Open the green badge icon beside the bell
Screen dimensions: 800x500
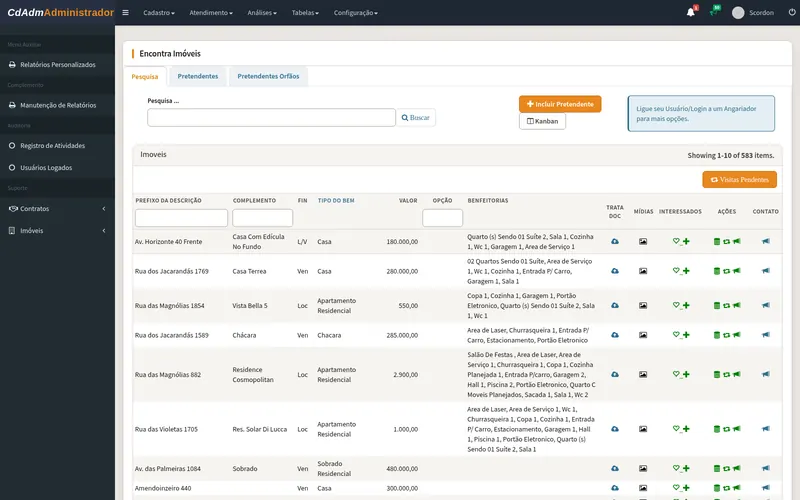pyautogui.click(x=714, y=12)
